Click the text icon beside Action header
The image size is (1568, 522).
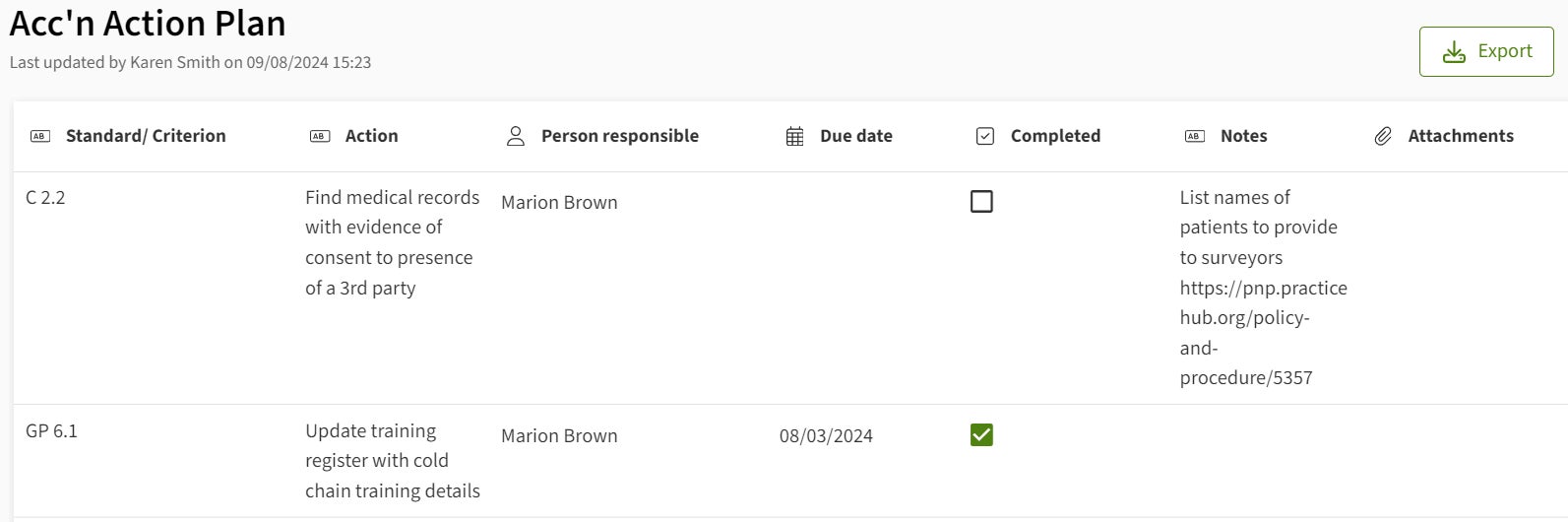pyautogui.click(x=320, y=136)
